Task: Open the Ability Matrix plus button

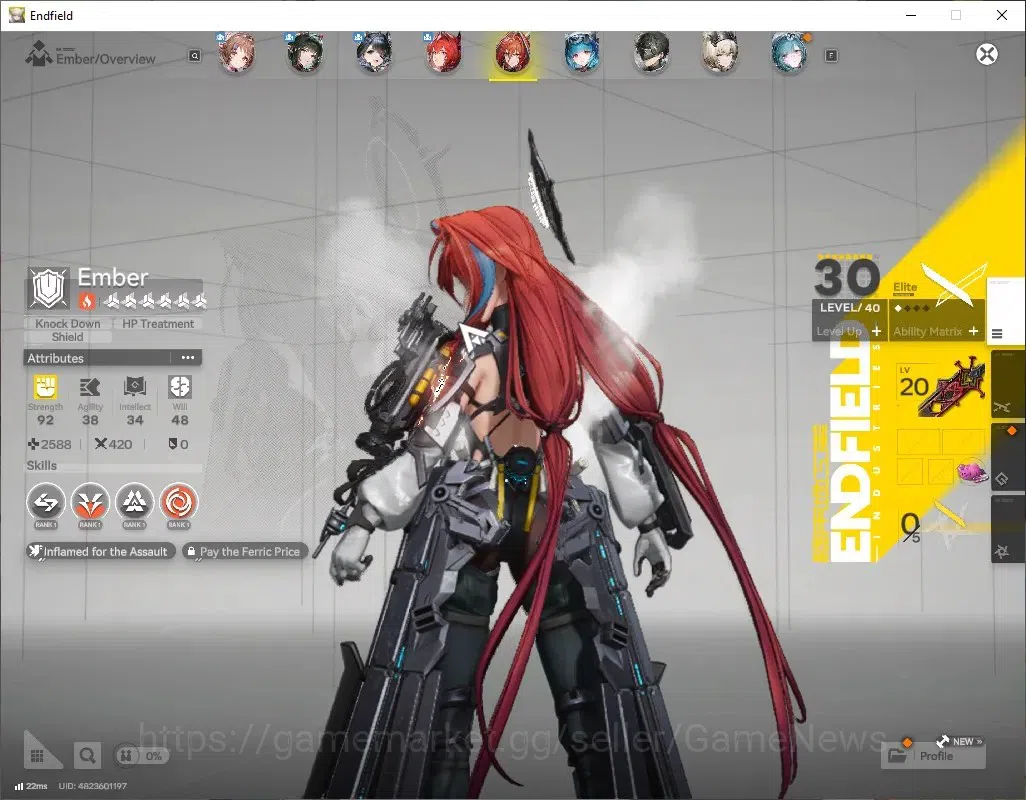Action: (974, 332)
